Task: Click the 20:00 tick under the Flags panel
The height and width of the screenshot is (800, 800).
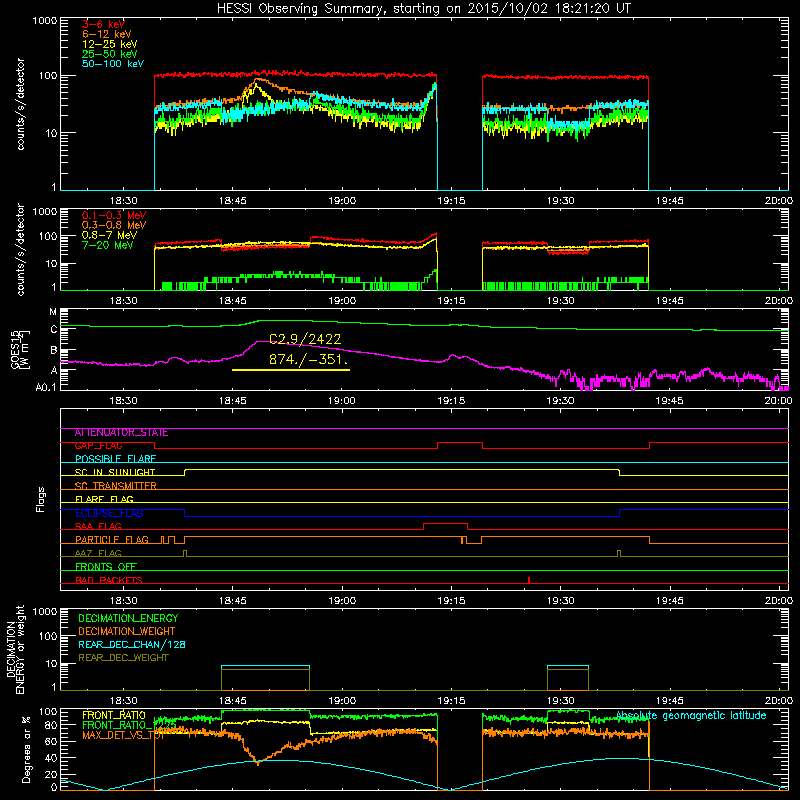Action: [779, 601]
